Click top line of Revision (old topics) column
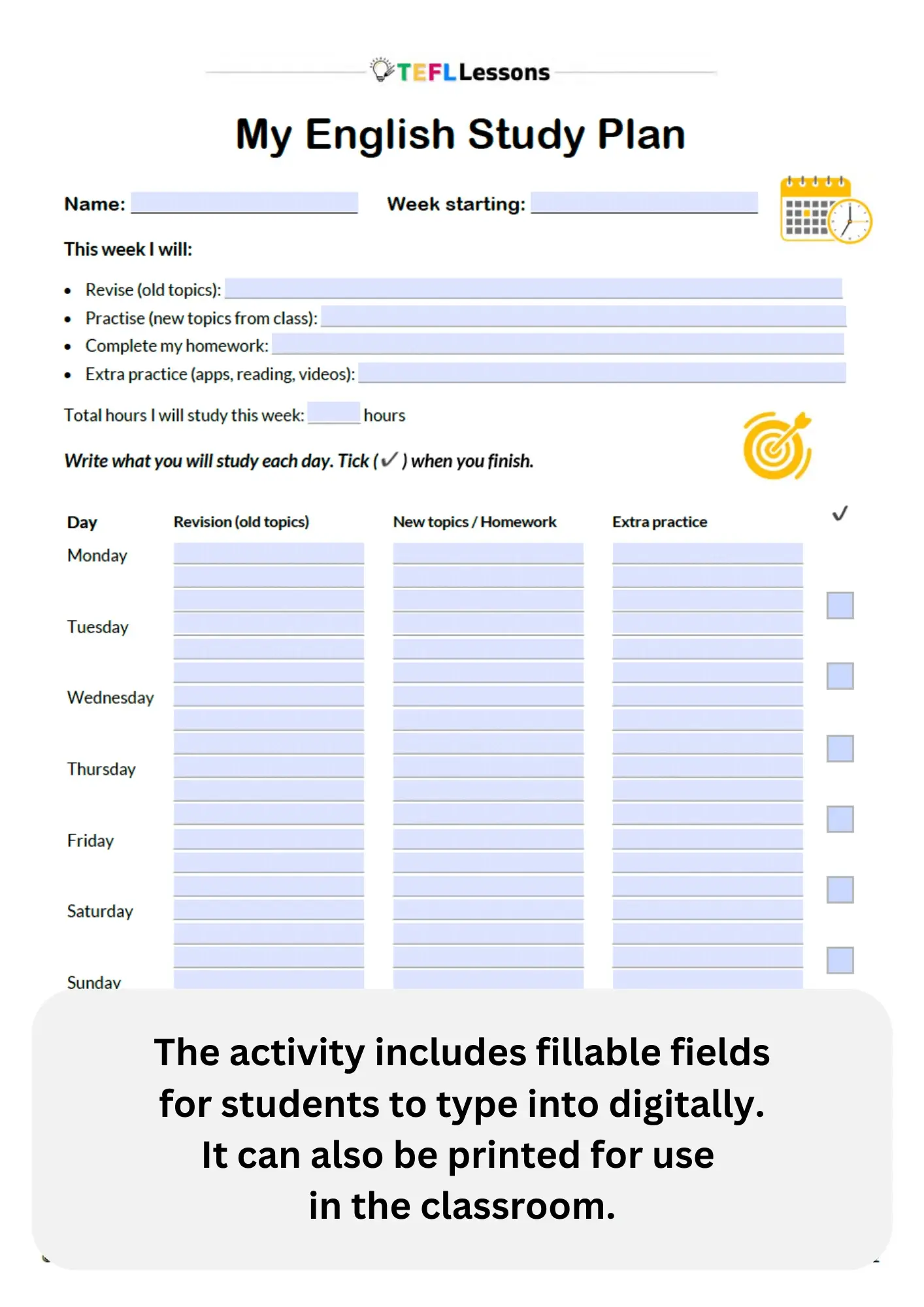This screenshot has height=1307, width=924. click(x=269, y=553)
